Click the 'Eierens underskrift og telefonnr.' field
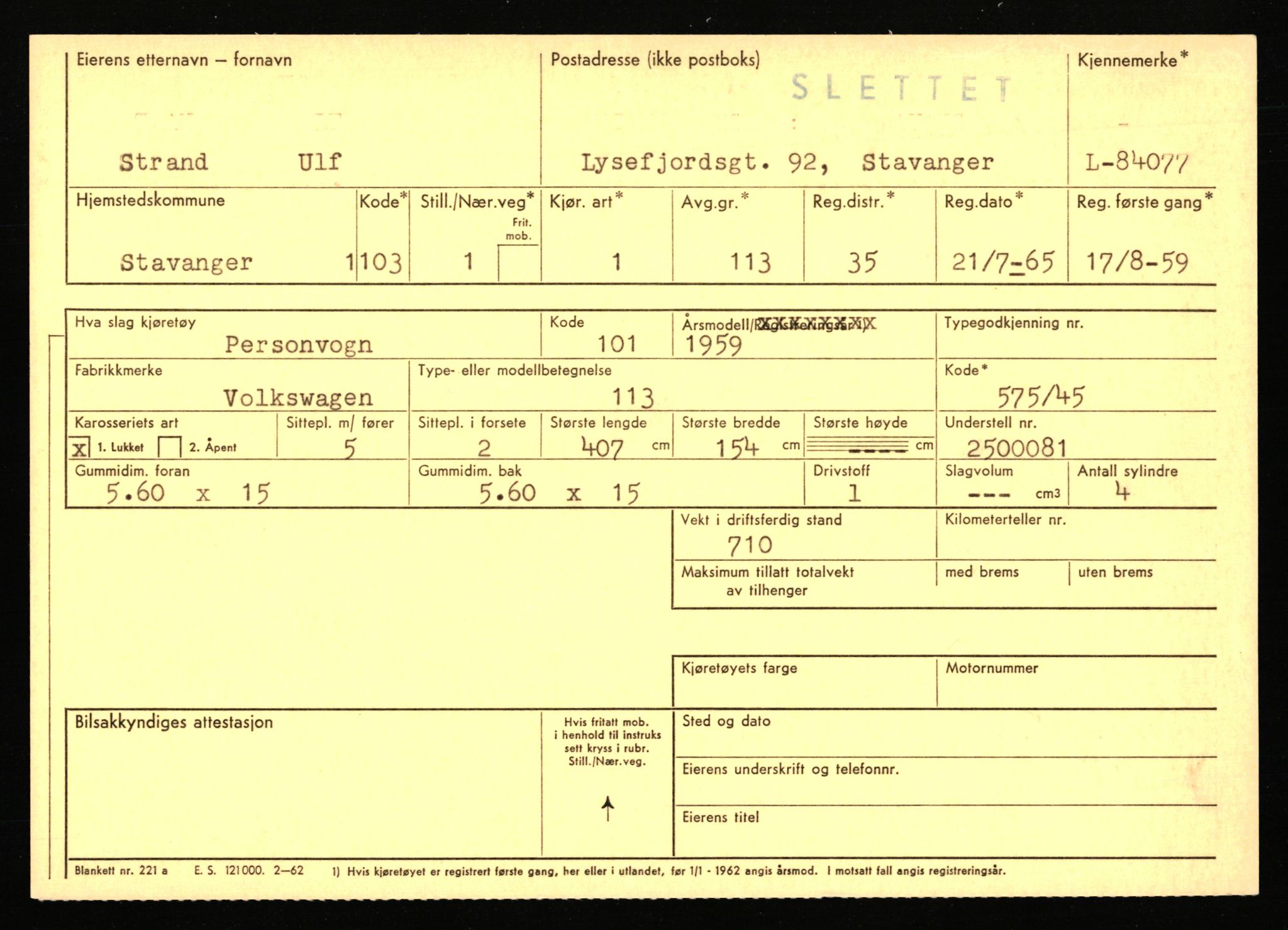 point(945,781)
